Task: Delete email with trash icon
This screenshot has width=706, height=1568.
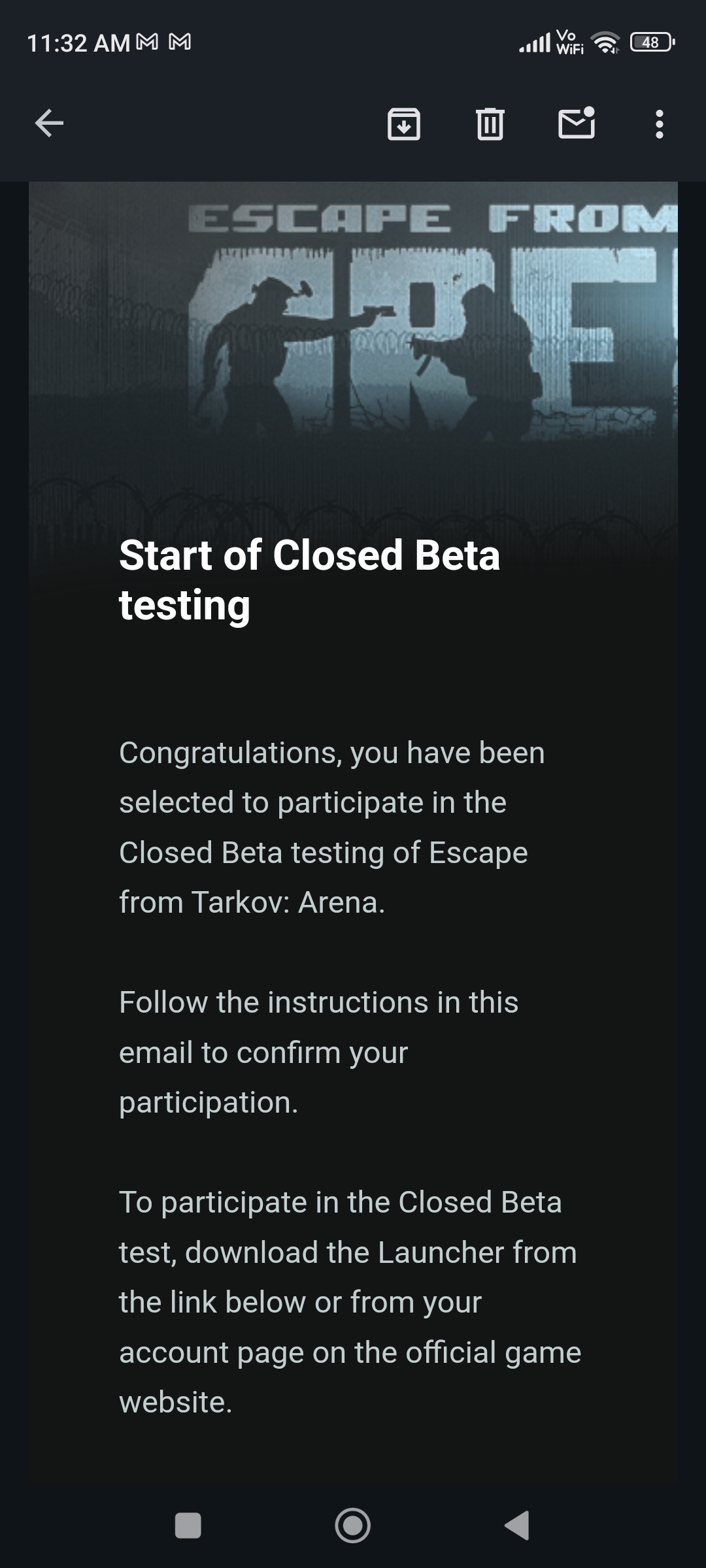Action: pyautogui.click(x=490, y=123)
